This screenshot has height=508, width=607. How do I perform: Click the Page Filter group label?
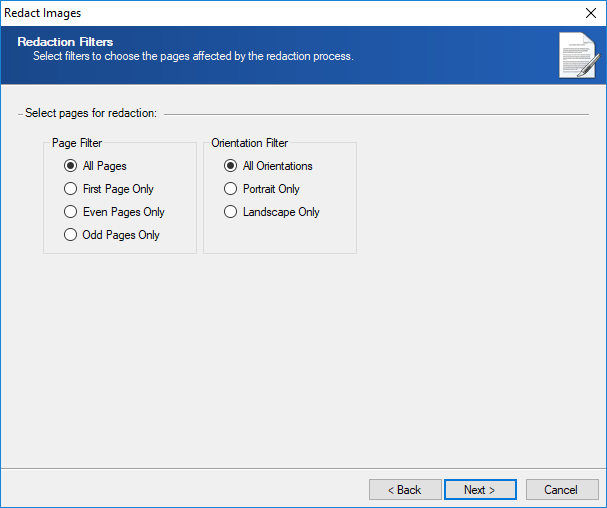click(x=77, y=143)
